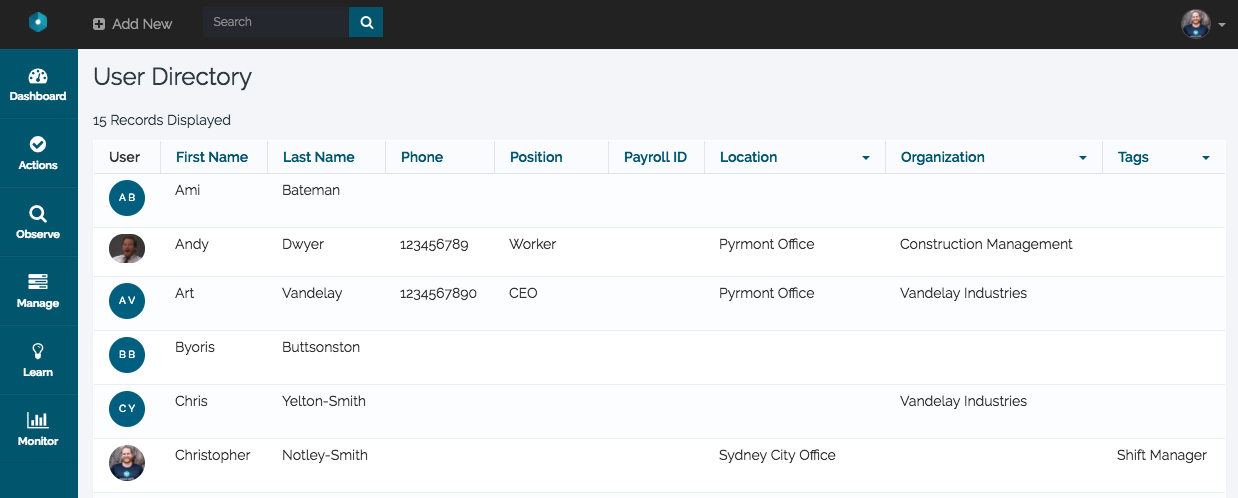Open the Learn lightbulb icon

point(38,351)
